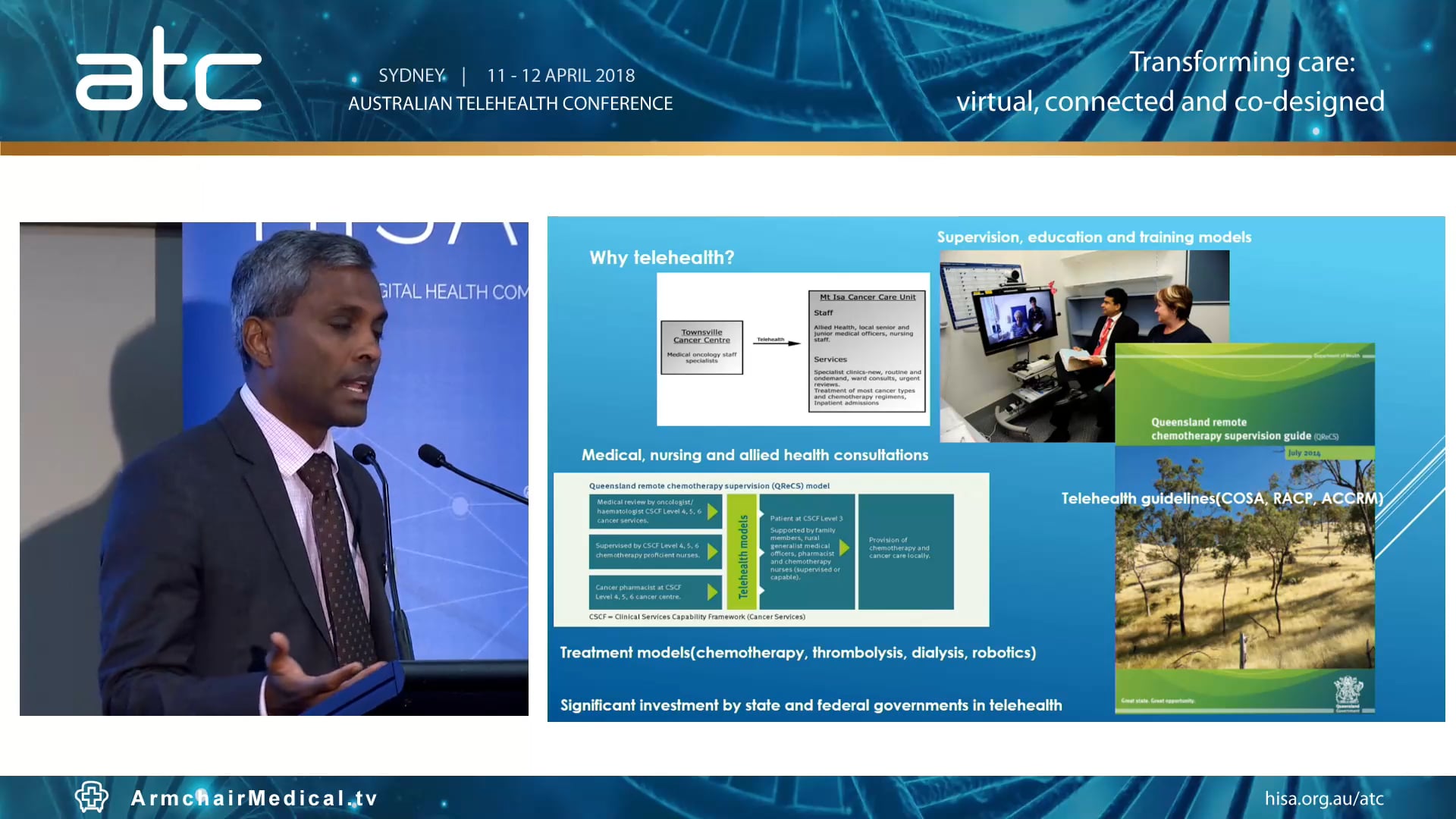This screenshot has width=1456, height=819.
Task: Toggle the arrow beside cancer pharmacist entry
Action: (x=713, y=593)
